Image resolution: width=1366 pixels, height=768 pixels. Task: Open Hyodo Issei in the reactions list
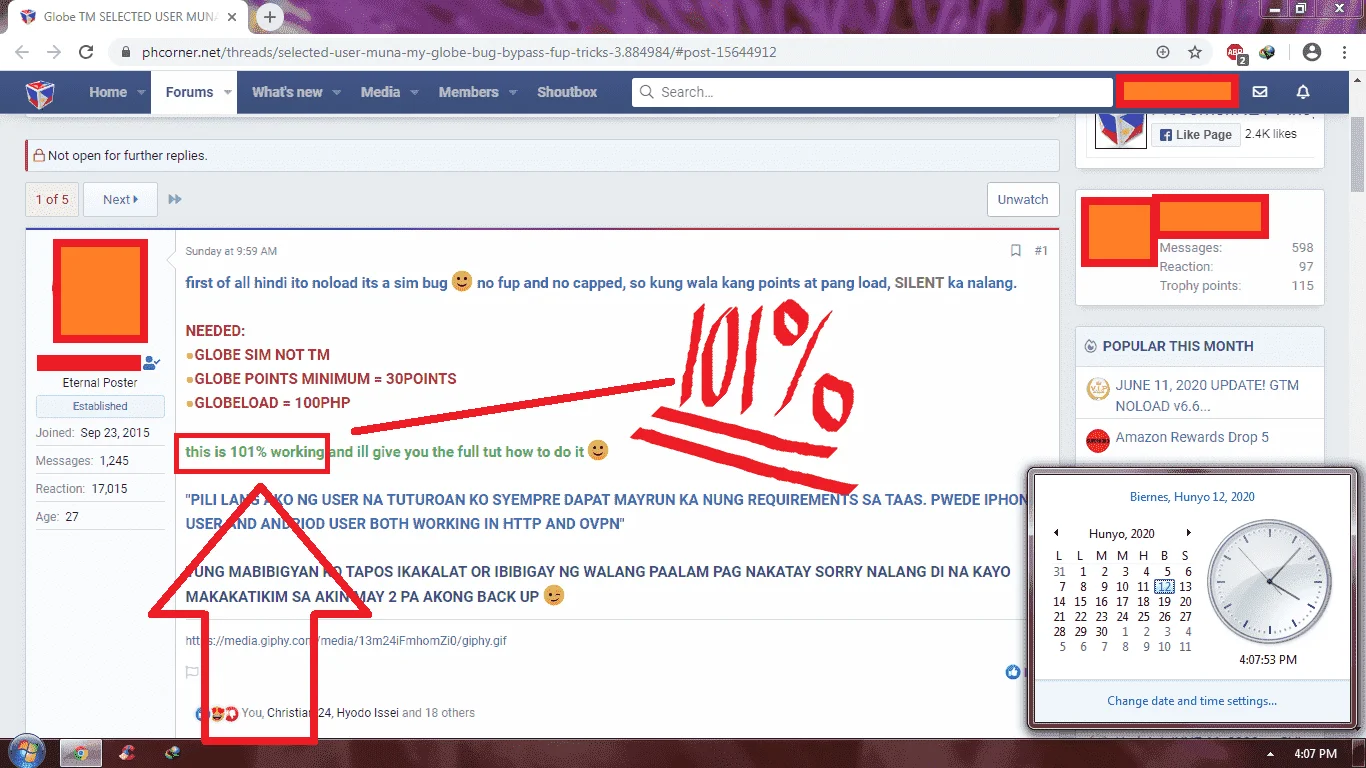pos(365,713)
